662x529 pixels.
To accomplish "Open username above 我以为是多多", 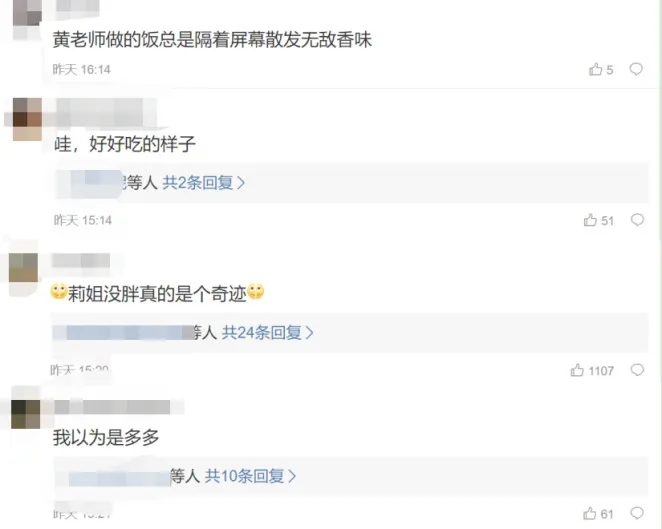I will coord(112,407).
